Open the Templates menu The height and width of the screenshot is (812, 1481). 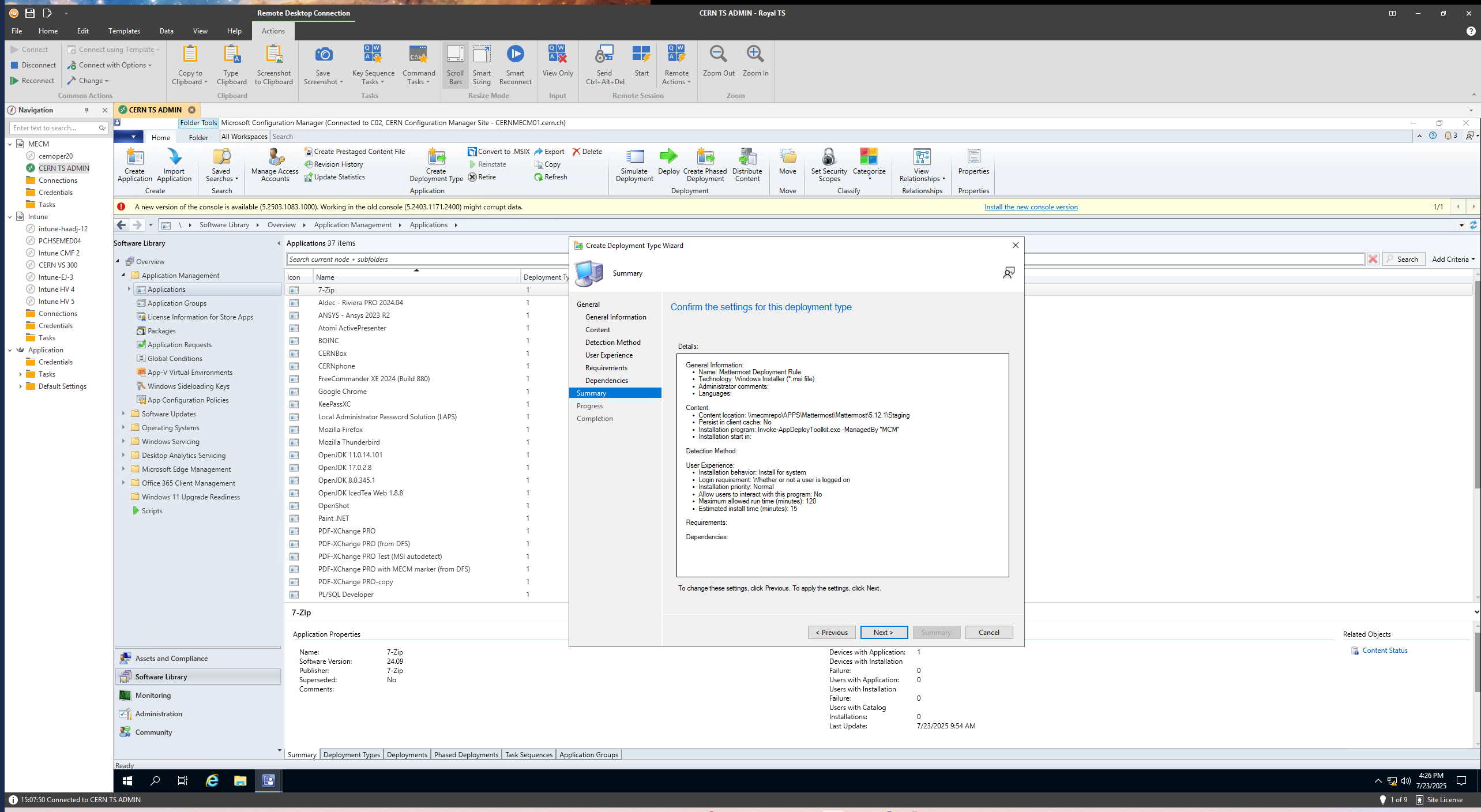[x=124, y=31]
